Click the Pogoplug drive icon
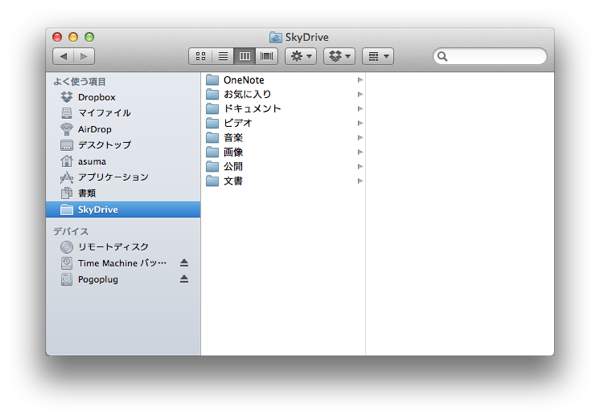This screenshot has width=600, height=419. [67, 279]
